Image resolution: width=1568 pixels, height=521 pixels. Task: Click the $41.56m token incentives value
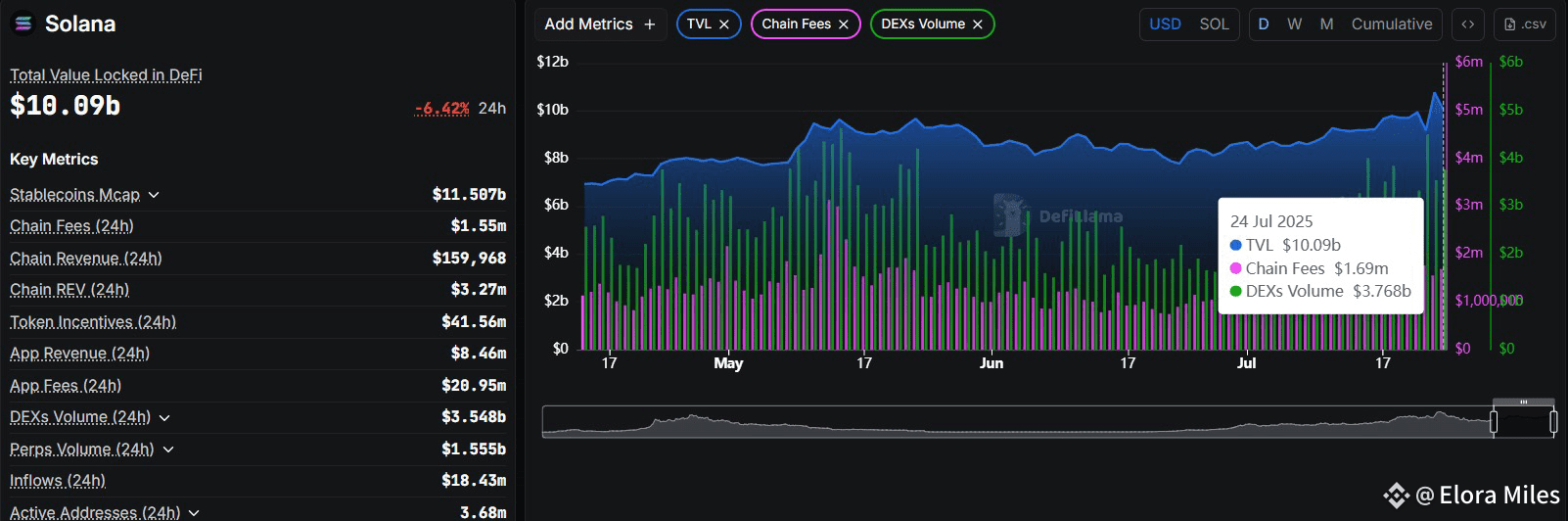click(474, 322)
